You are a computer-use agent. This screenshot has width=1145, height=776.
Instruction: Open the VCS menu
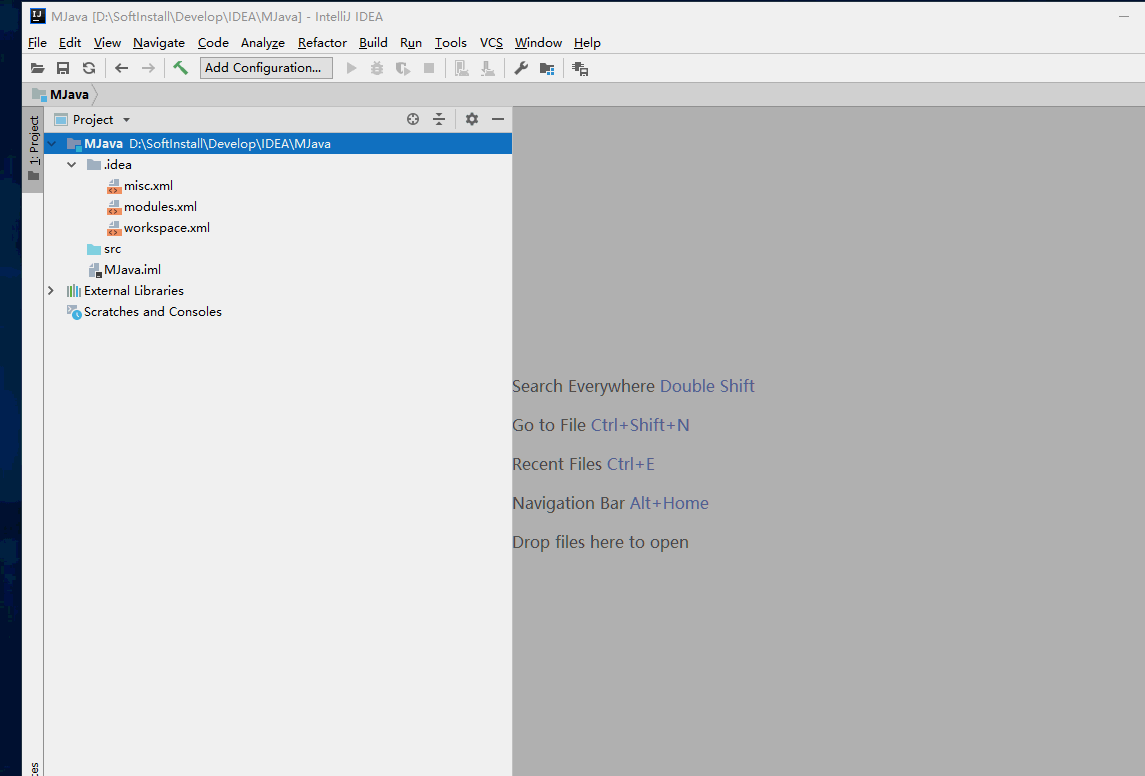tap(491, 43)
